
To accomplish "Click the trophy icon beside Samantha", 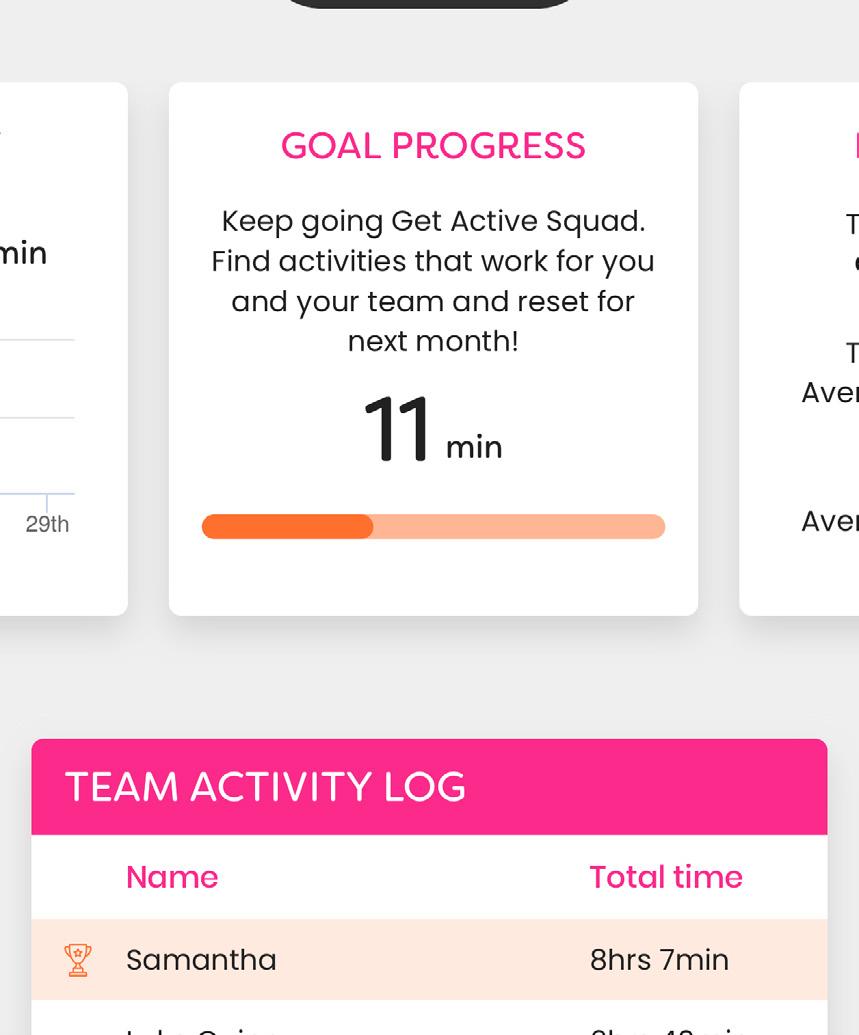I will [x=77, y=960].
